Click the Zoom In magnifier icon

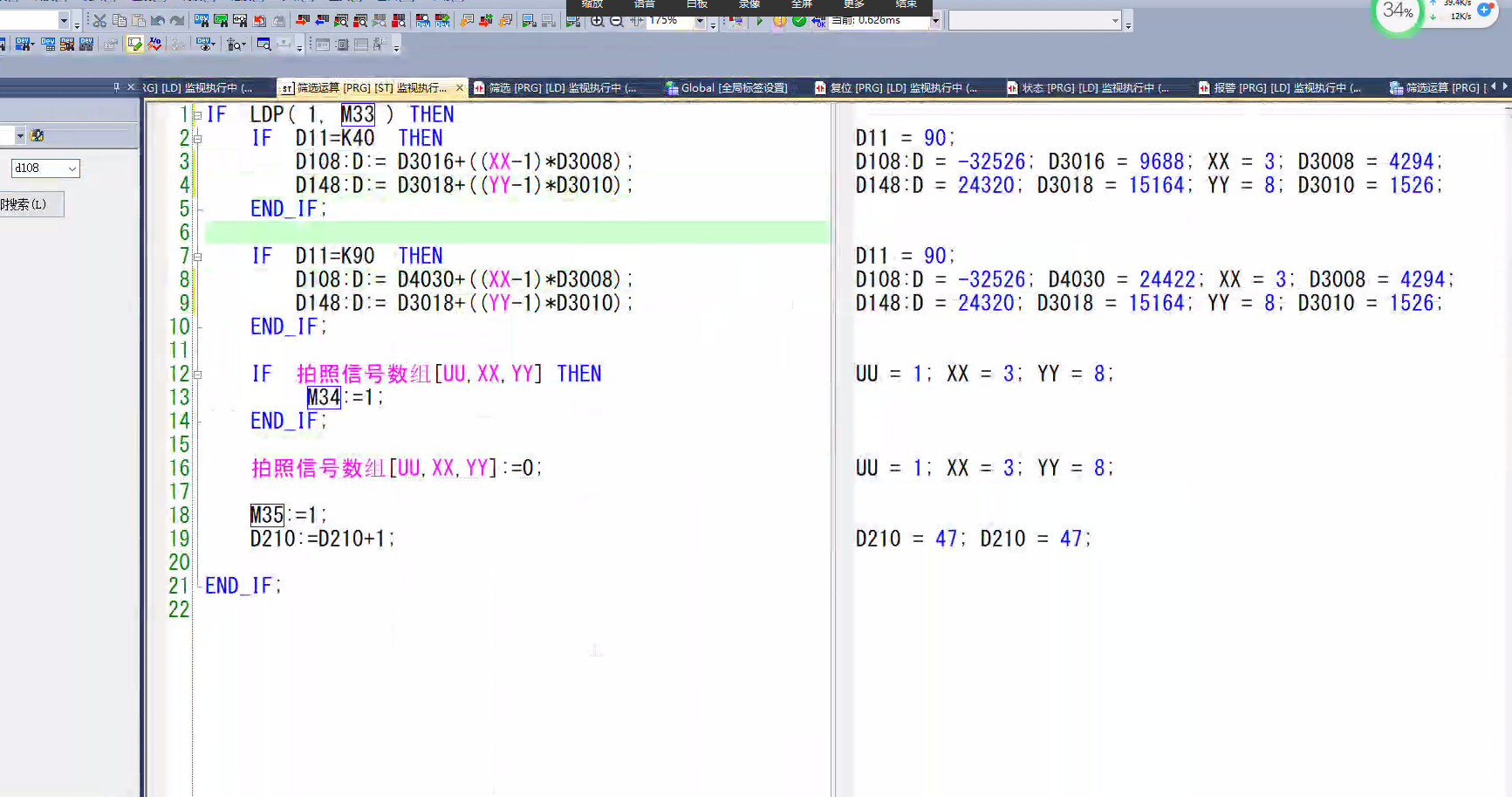pos(598,21)
